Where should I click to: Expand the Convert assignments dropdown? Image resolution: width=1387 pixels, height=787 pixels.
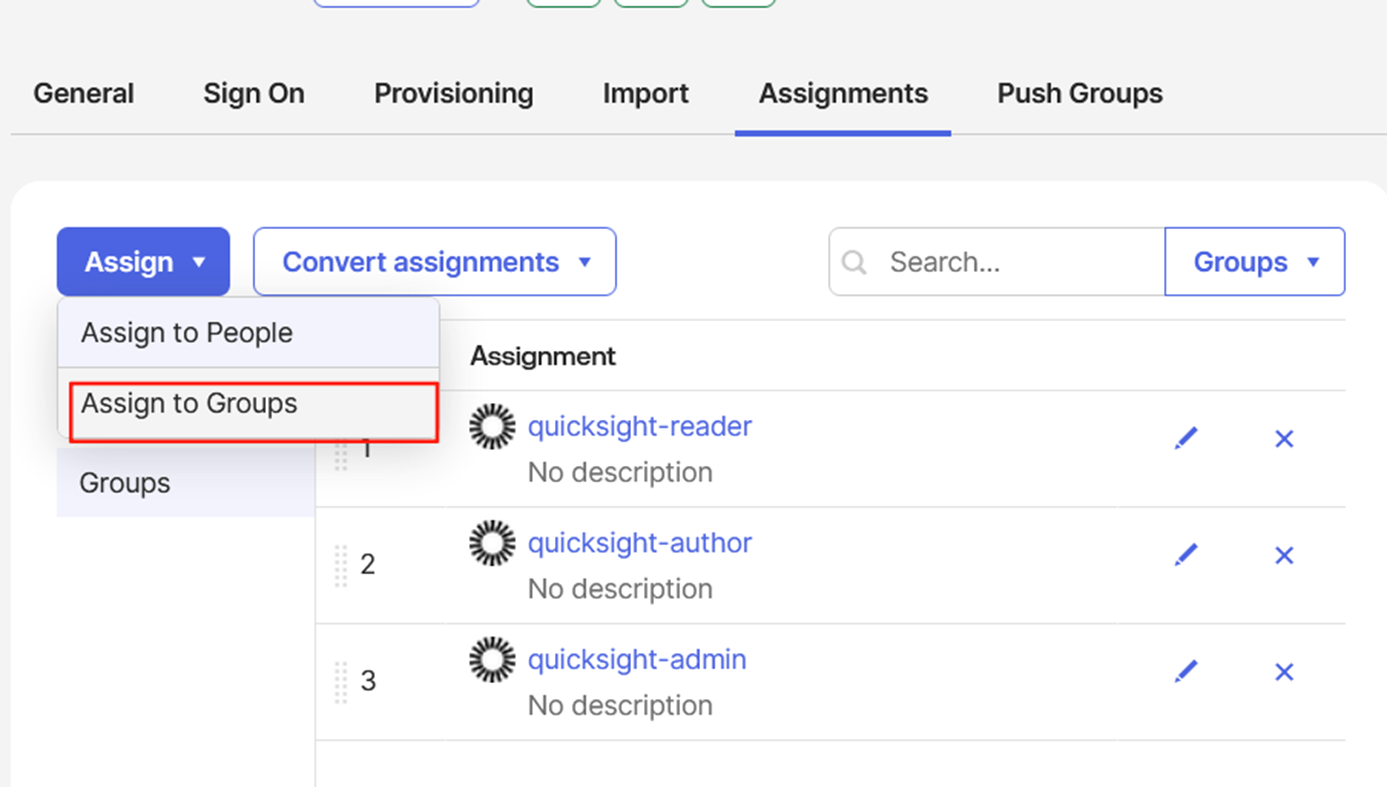click(x=434, y=262)
